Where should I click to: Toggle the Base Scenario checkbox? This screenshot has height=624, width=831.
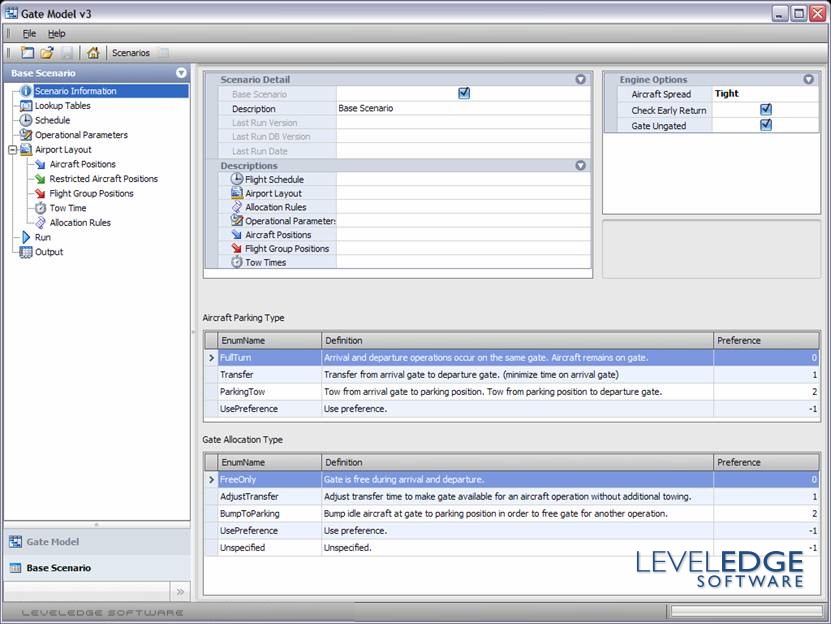(x=464, y=93)
